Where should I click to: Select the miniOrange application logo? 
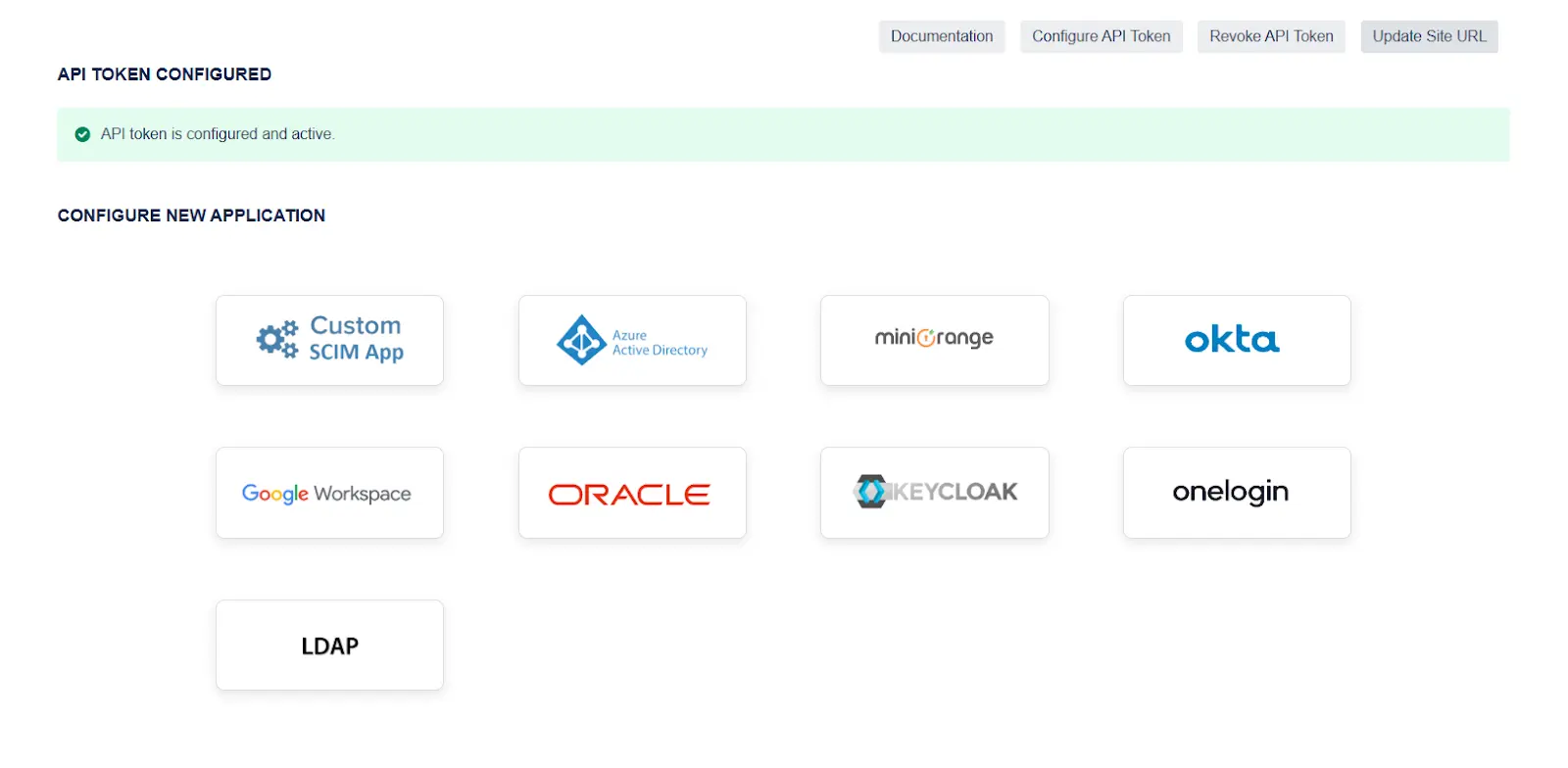(934, 339)
